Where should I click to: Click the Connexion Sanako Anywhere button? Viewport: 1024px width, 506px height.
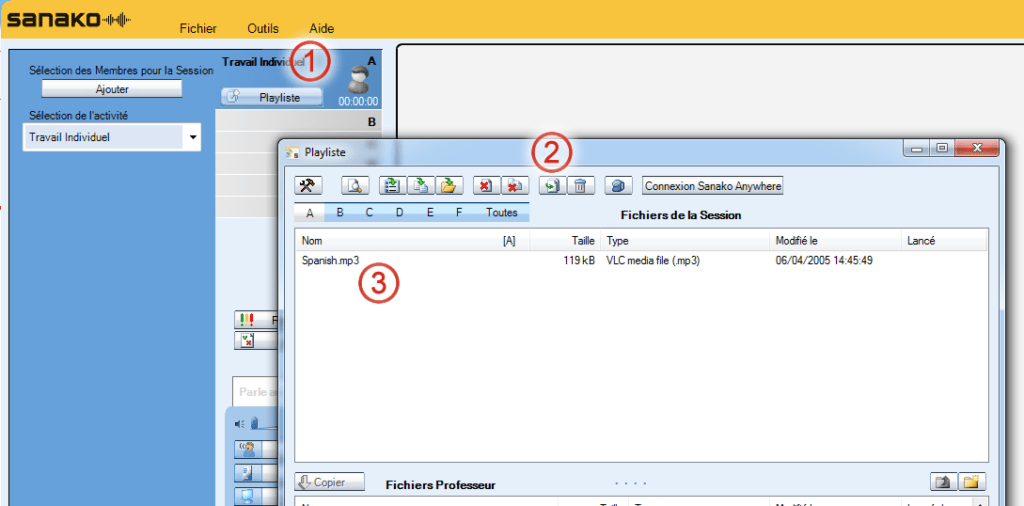[713, 186]
